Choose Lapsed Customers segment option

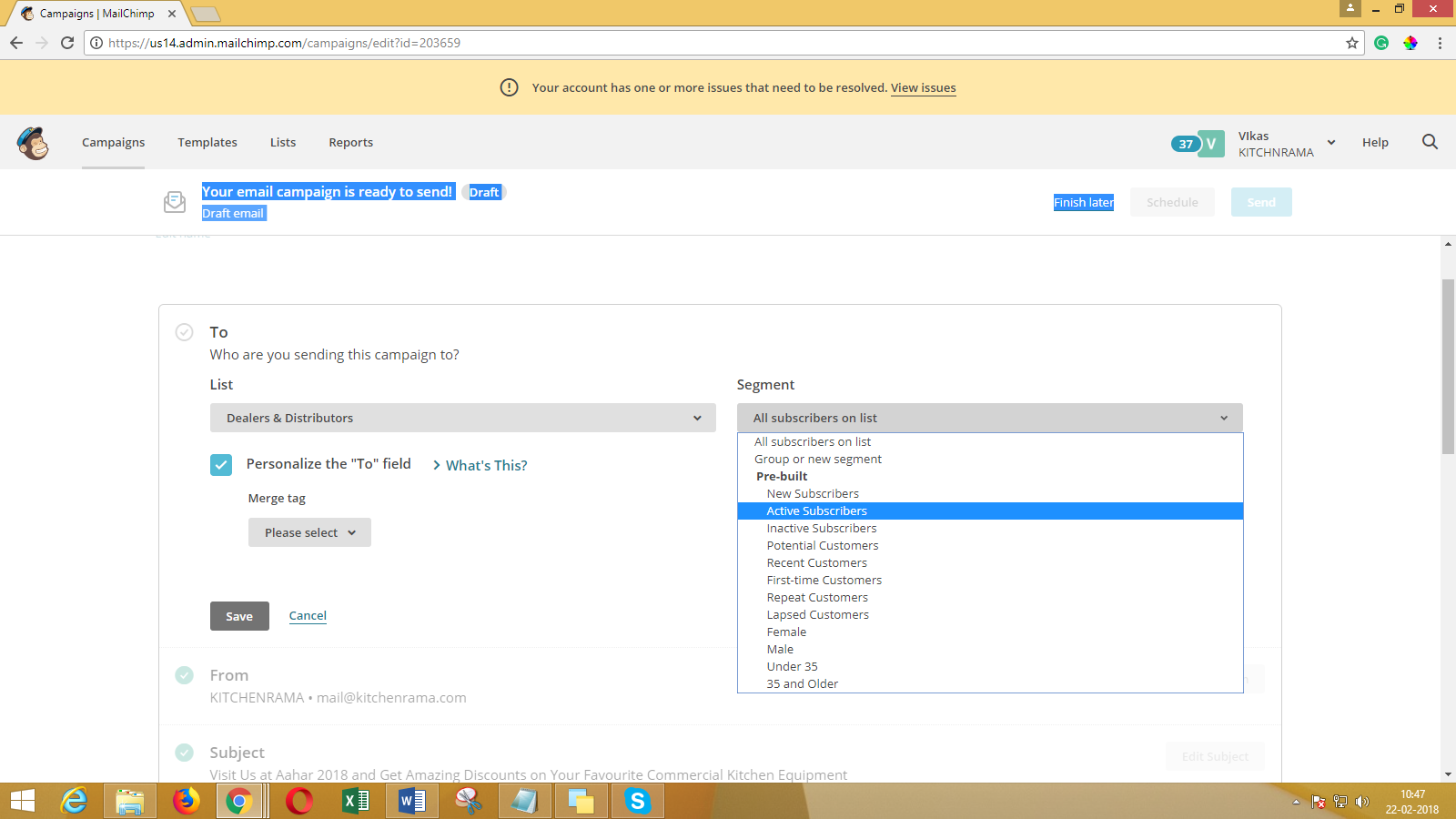tap(990, 614)
